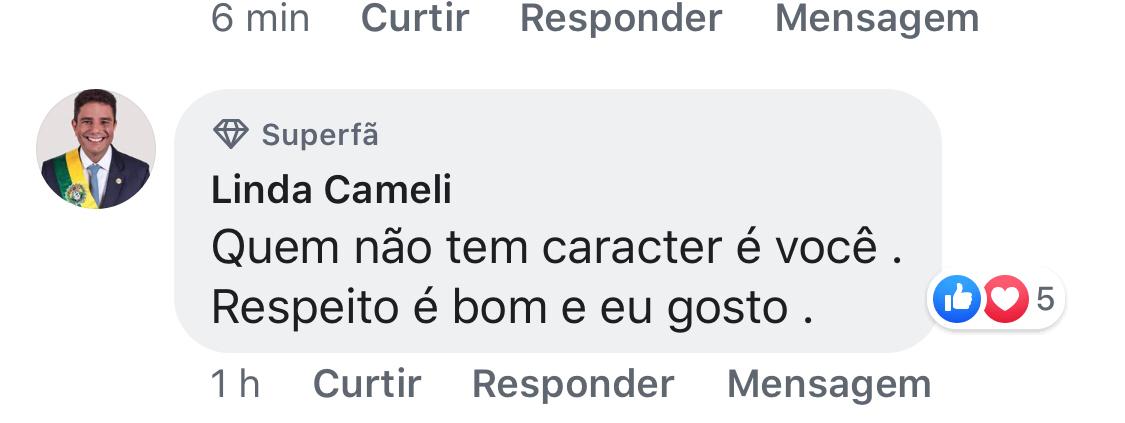1125x423 pixels.
Task: Click the "6 min" comment timestamp
Action: tap(260, 18)
